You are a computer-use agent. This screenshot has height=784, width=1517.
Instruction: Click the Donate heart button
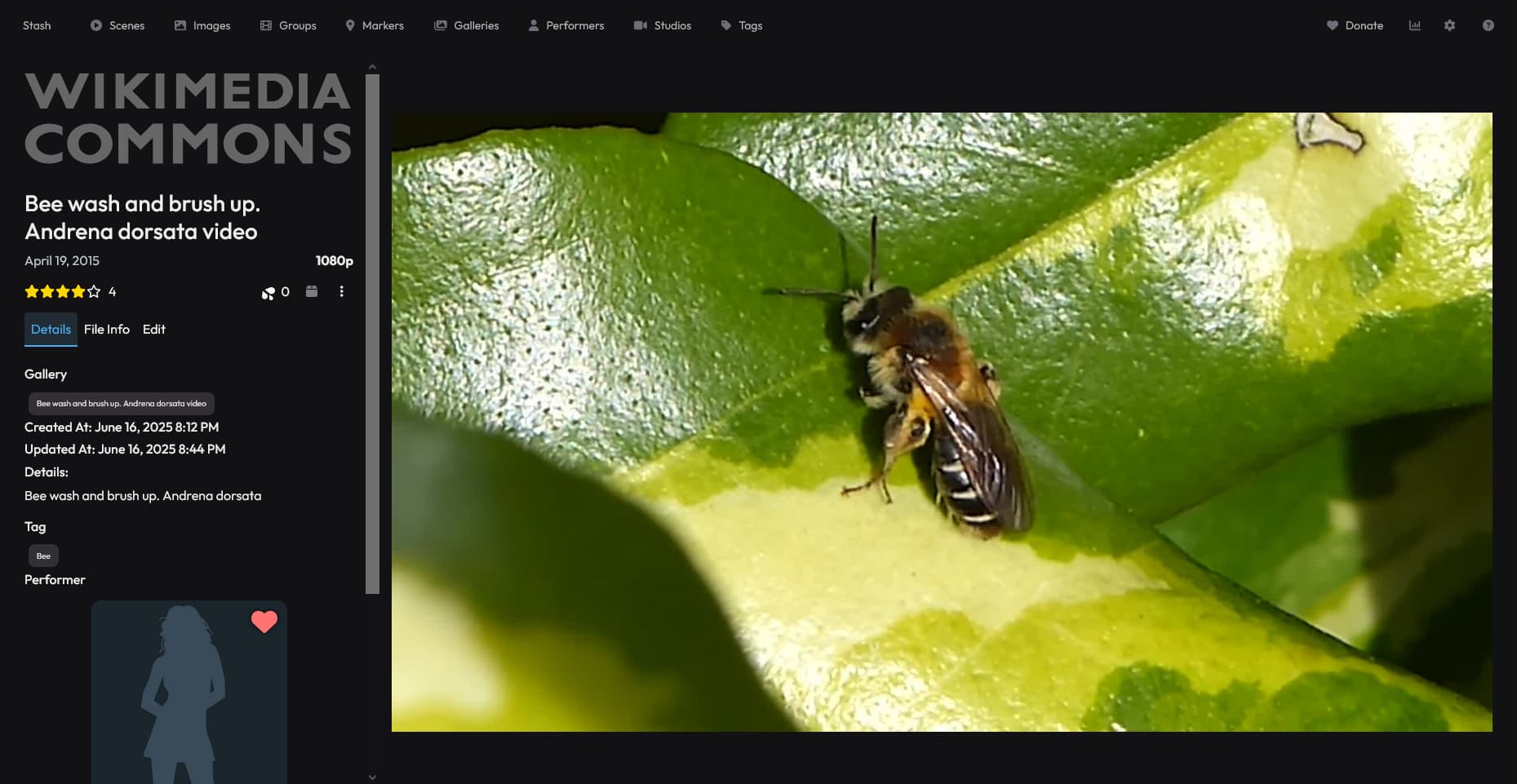(x=1355, y=25)
